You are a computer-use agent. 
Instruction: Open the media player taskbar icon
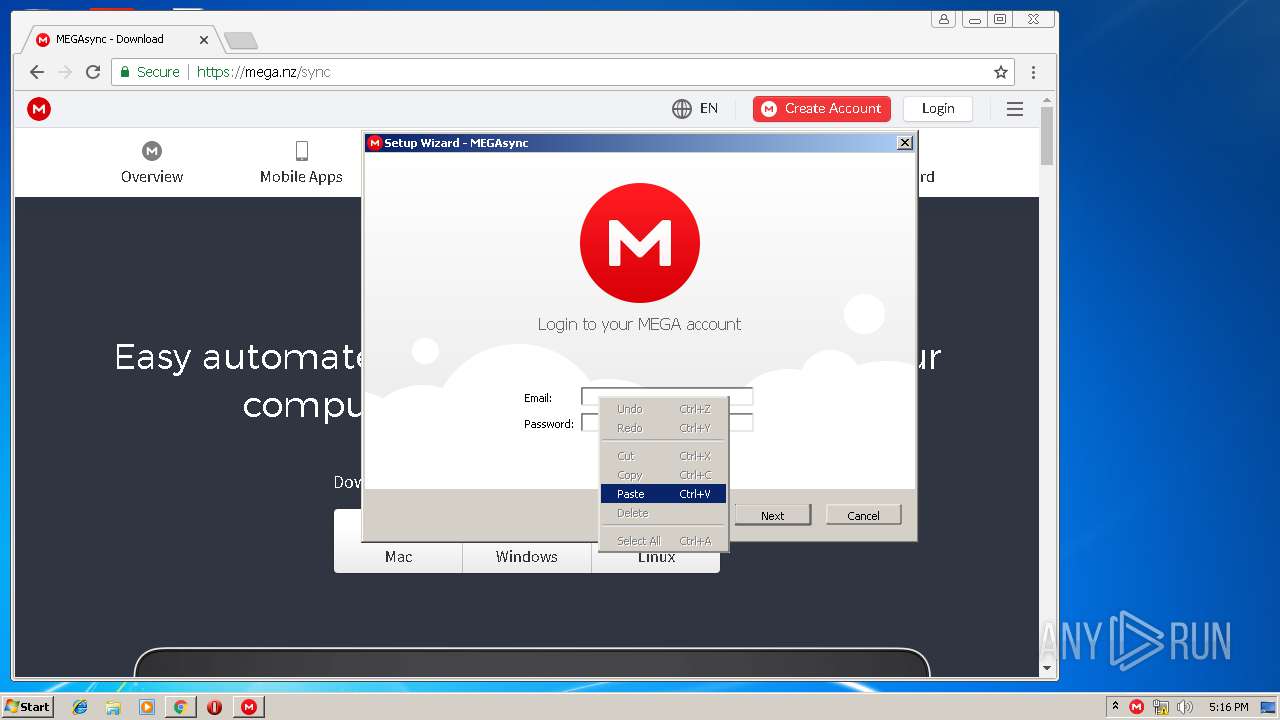pyautogui.click(x=147, y=707)
